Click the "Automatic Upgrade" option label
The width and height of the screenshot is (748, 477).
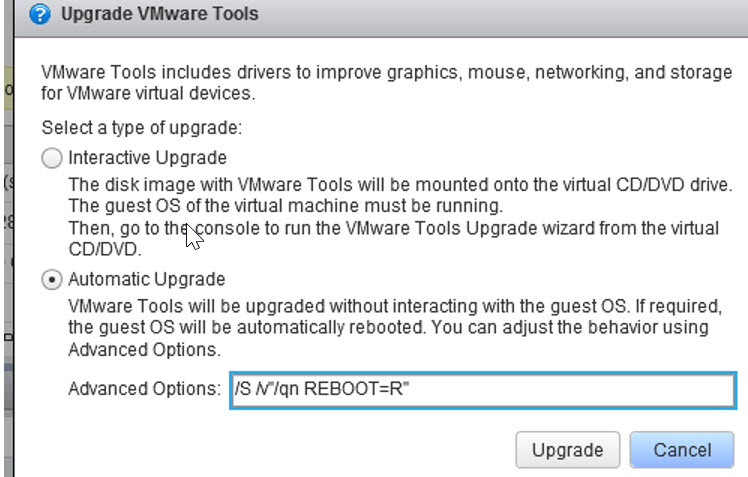click(x=147, y=279)
